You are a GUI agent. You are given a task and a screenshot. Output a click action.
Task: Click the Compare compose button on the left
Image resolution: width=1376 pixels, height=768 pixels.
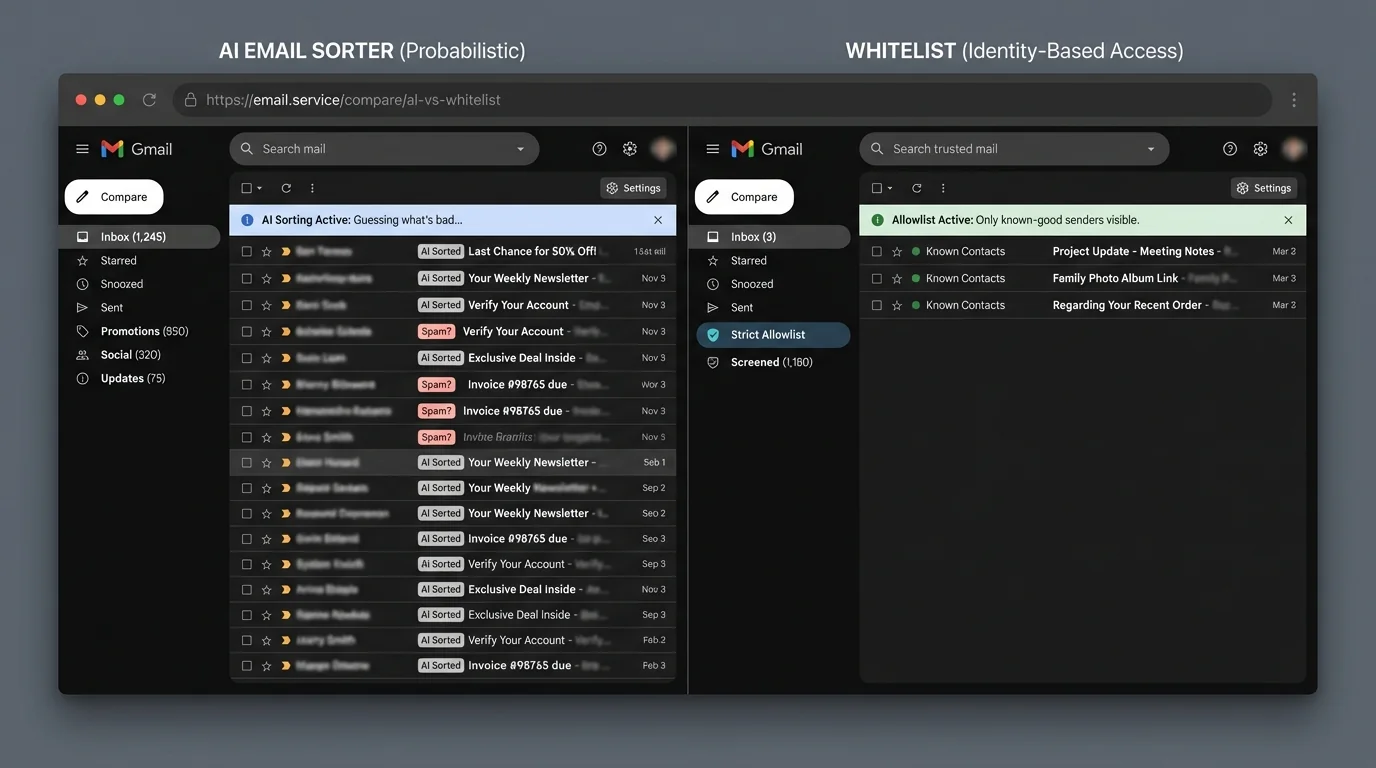coord(113,197)
